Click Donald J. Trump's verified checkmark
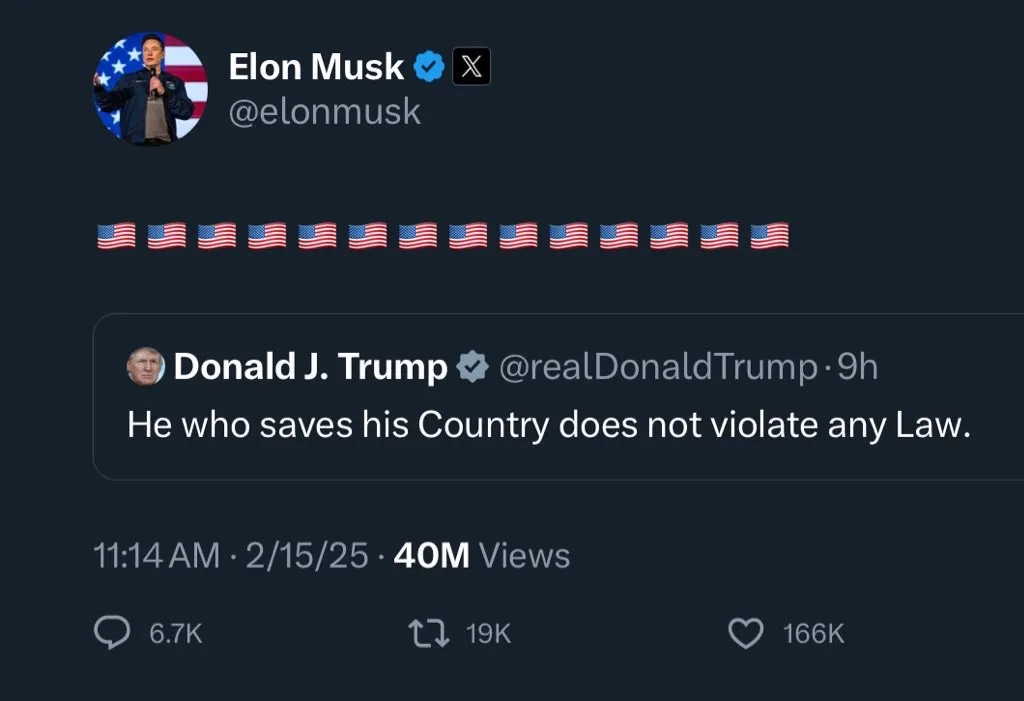Viewport: 1024px width, 701px height. pos(473,366)
